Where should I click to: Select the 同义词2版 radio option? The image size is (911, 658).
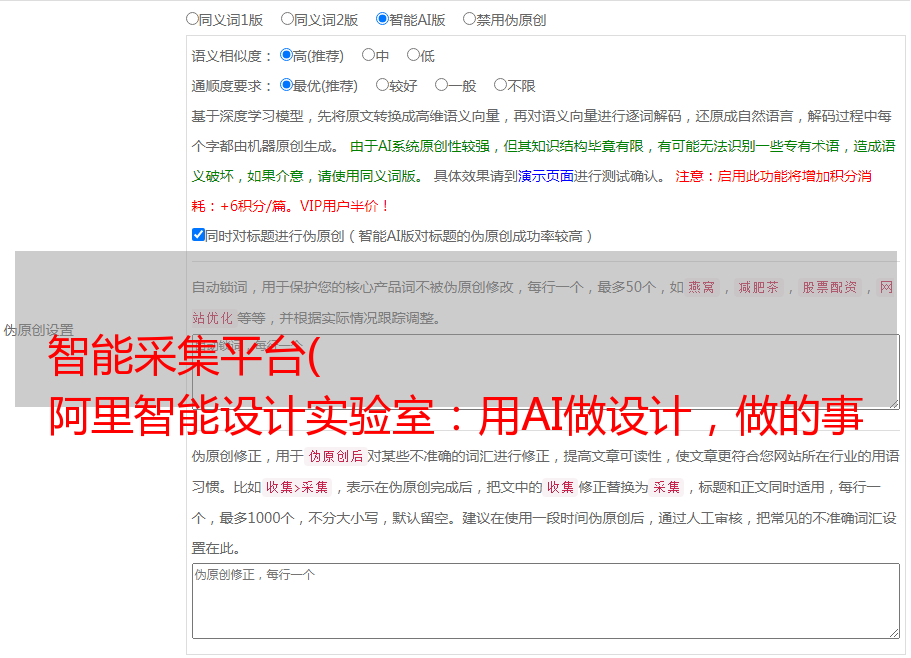(288, 19)
